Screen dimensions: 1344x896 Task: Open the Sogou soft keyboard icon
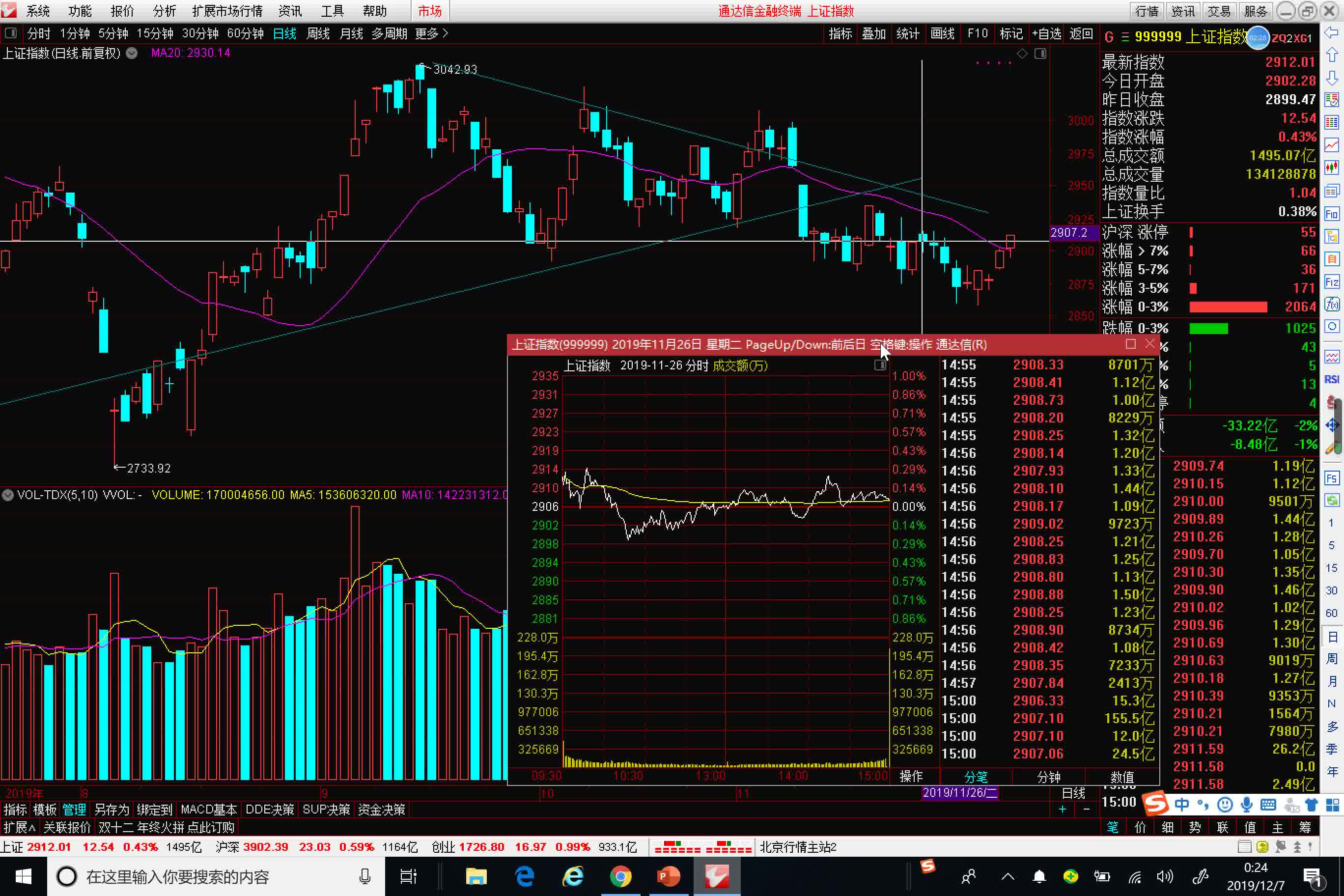pos(1268,805)
